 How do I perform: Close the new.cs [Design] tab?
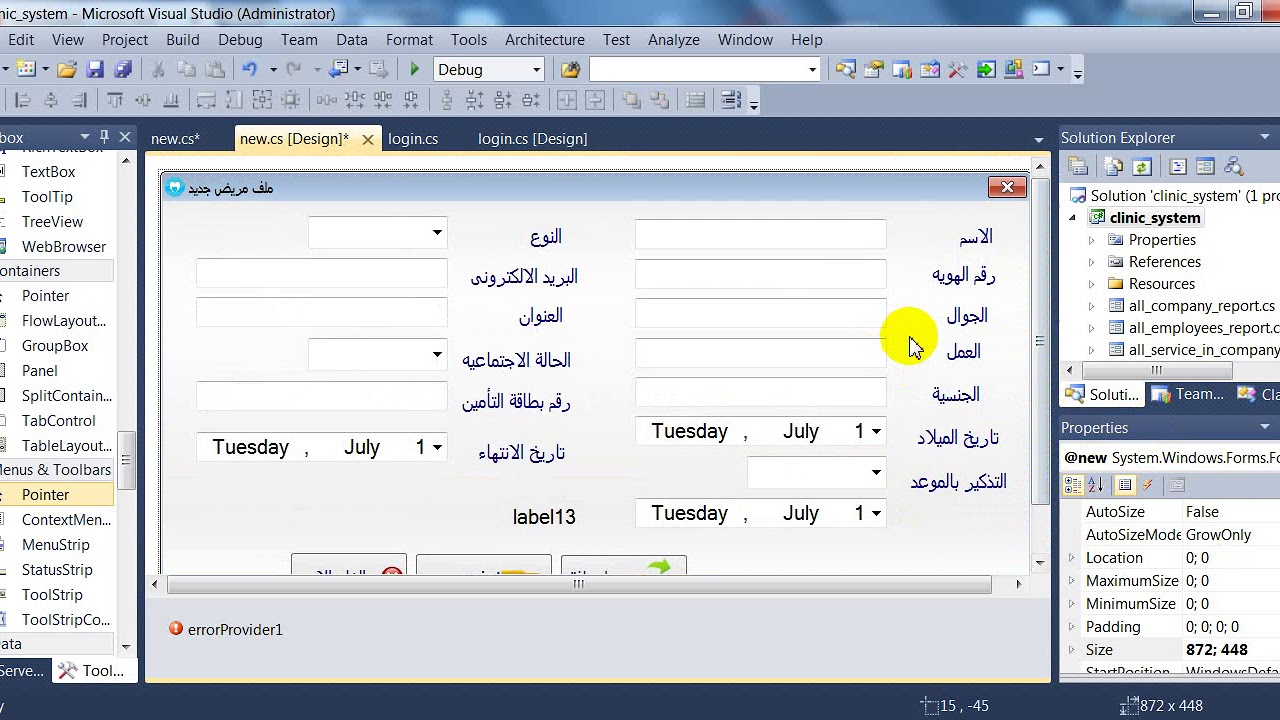368,139
